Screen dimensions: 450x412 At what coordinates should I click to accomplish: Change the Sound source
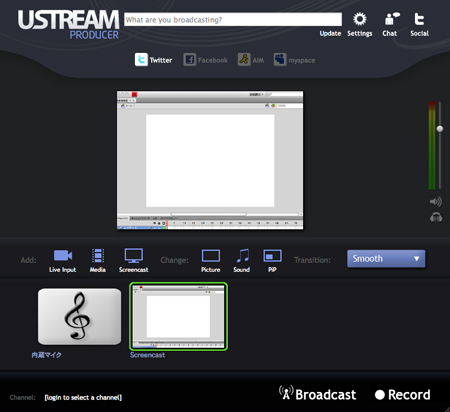242,256
